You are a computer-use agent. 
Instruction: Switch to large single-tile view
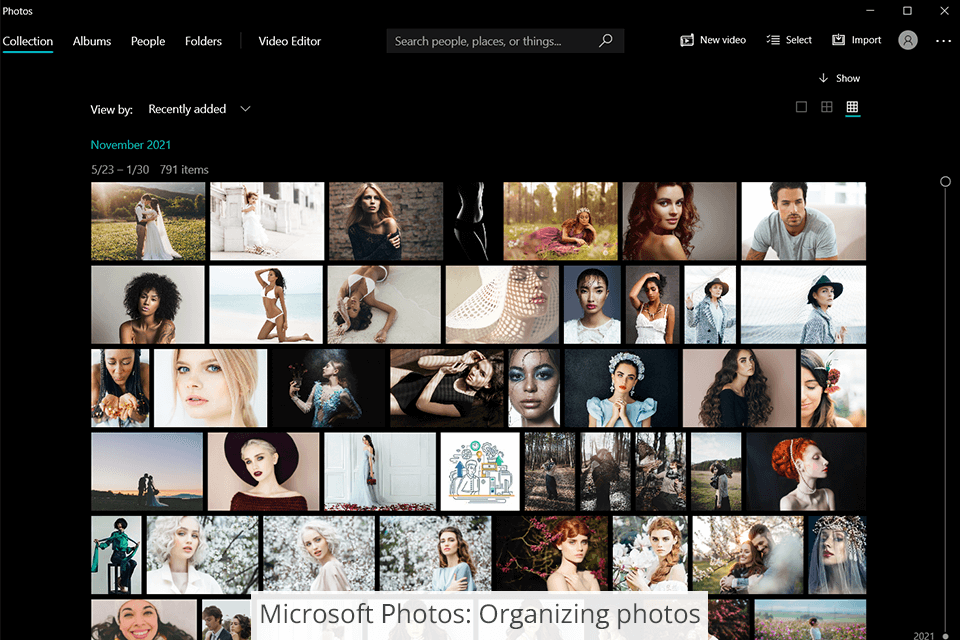click(801, 107)
